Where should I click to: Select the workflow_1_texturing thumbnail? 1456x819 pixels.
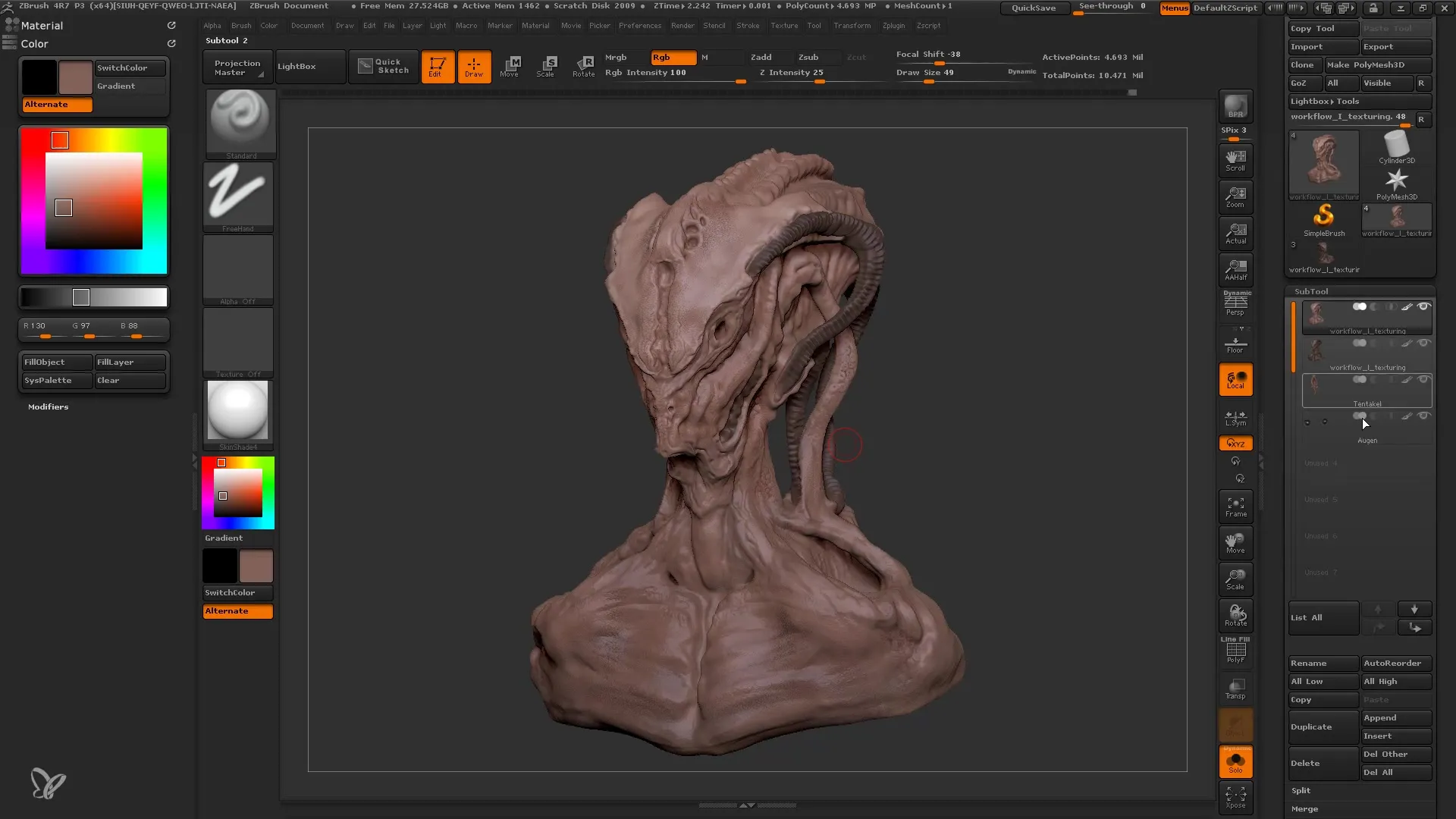1323,163
